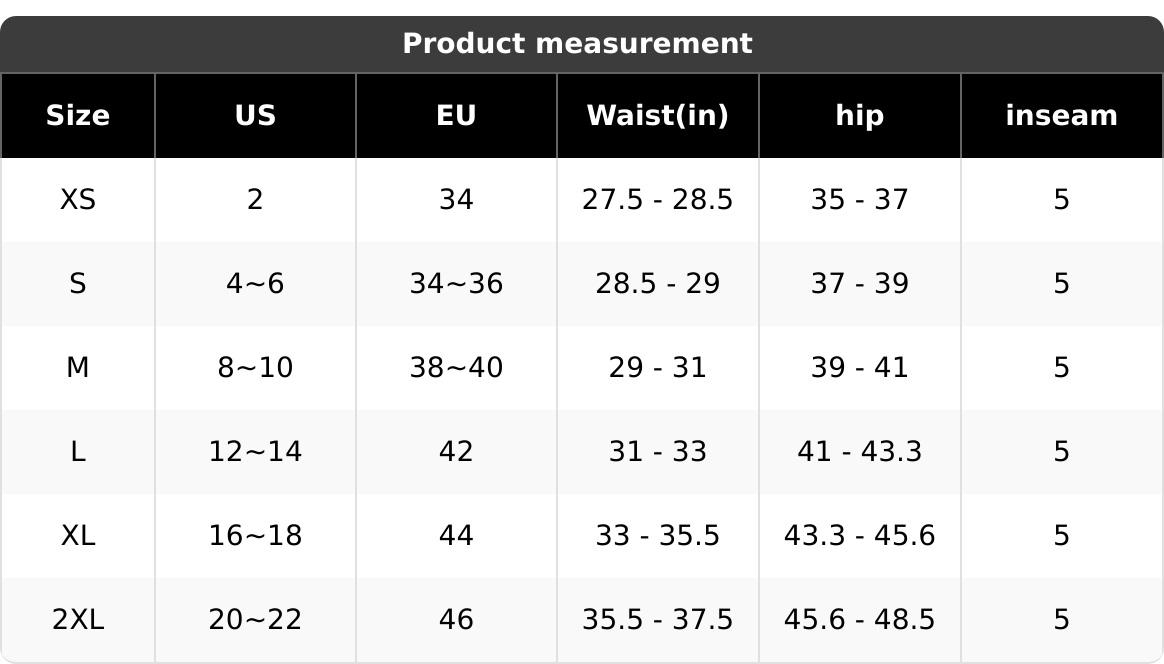The height and width of the screenshot is (664, 1164).
Task: Click the EU column header
Action: coord(457,115)
